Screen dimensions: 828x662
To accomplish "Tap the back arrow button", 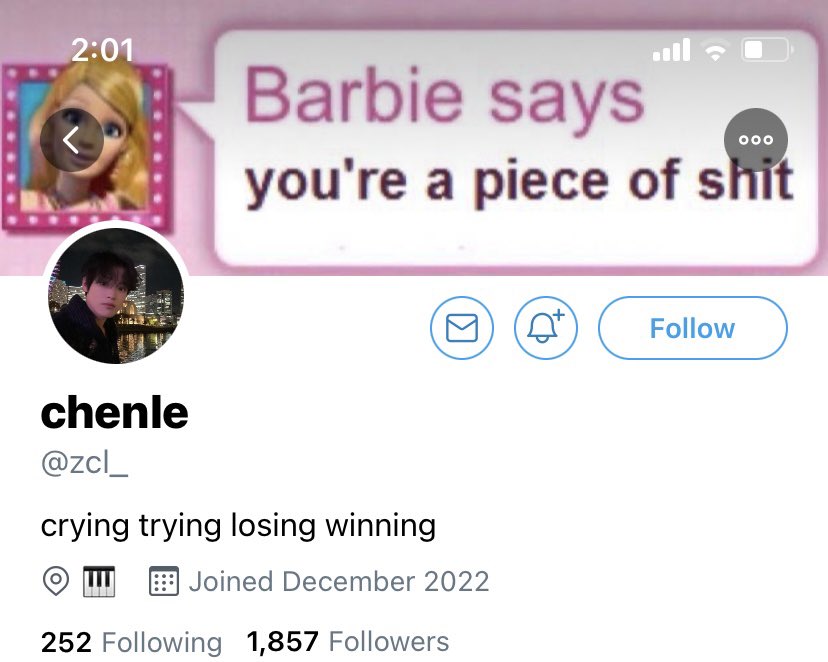I will tap(72, 140).
